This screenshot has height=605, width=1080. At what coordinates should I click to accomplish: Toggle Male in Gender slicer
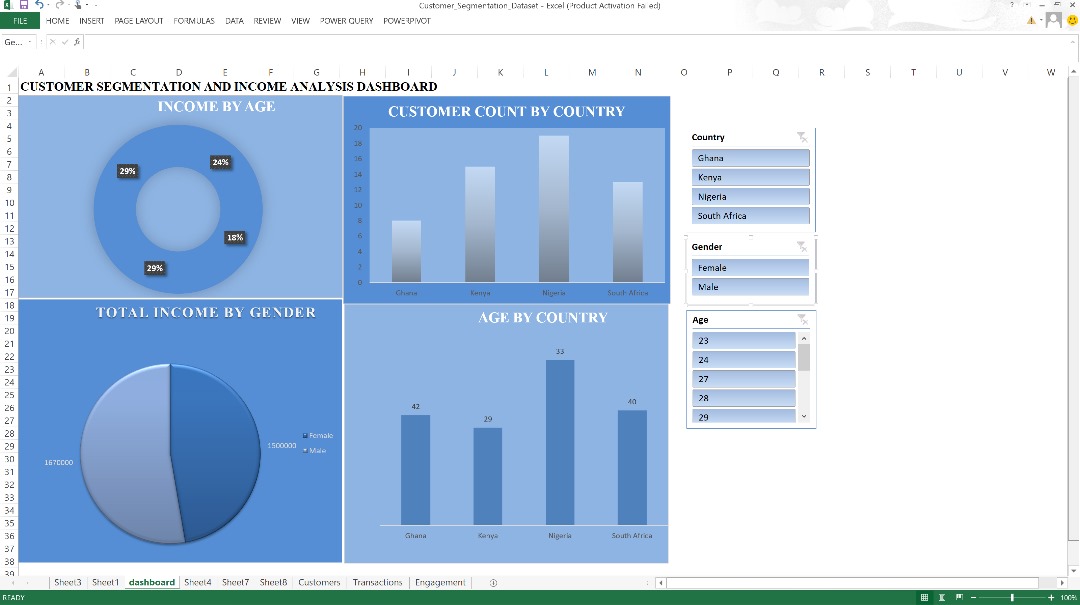(750, 287)
